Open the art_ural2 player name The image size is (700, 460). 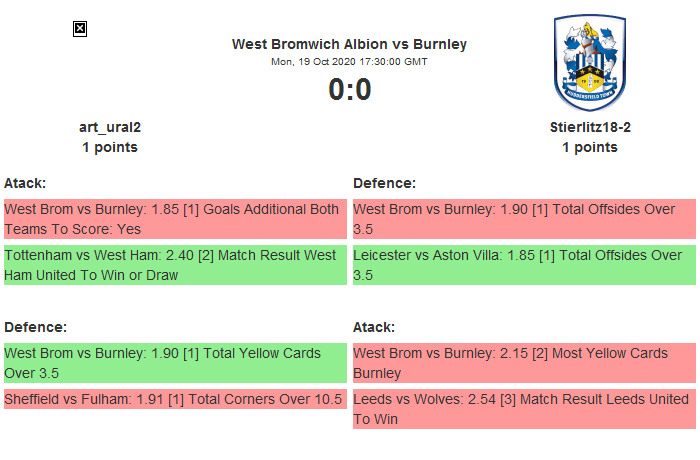[110, 127]
